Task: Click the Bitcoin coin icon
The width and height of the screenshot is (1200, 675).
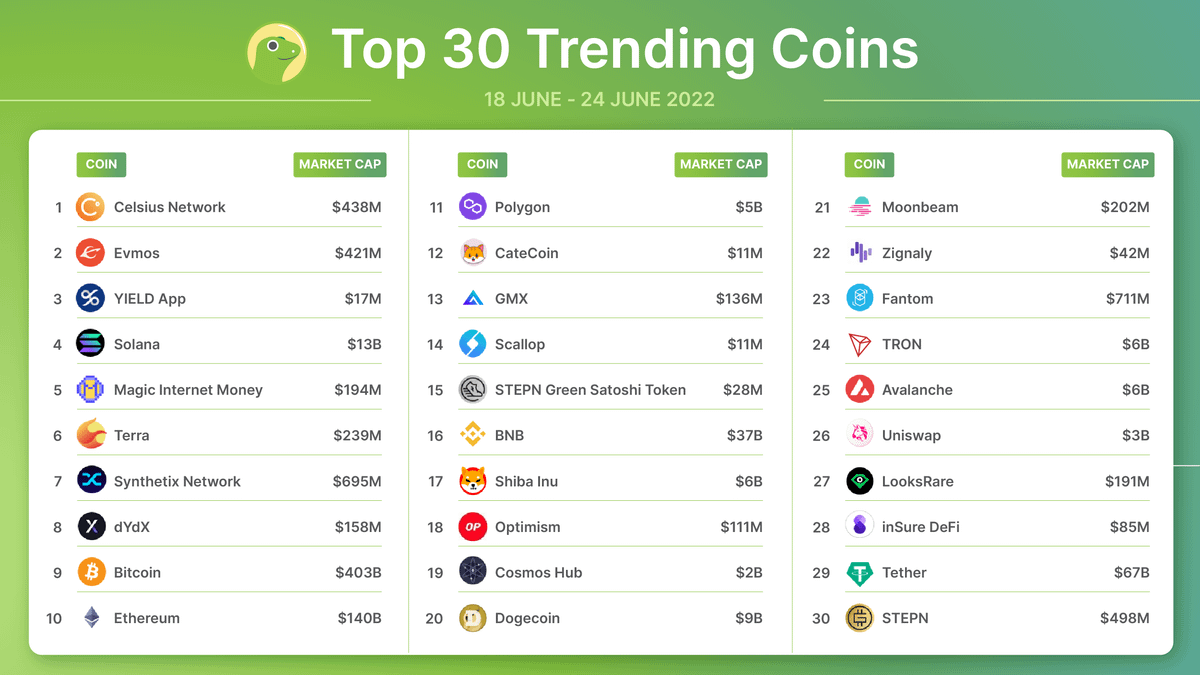Action: (91, 572)
